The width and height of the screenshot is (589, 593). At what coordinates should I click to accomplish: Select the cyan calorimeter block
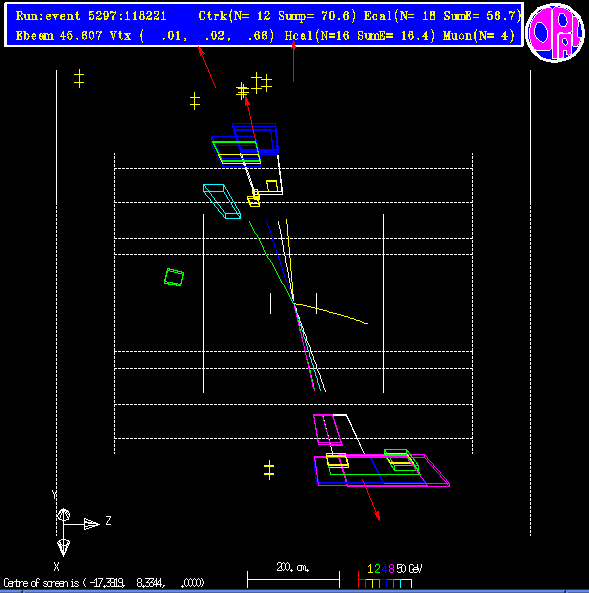click(222, 201)
